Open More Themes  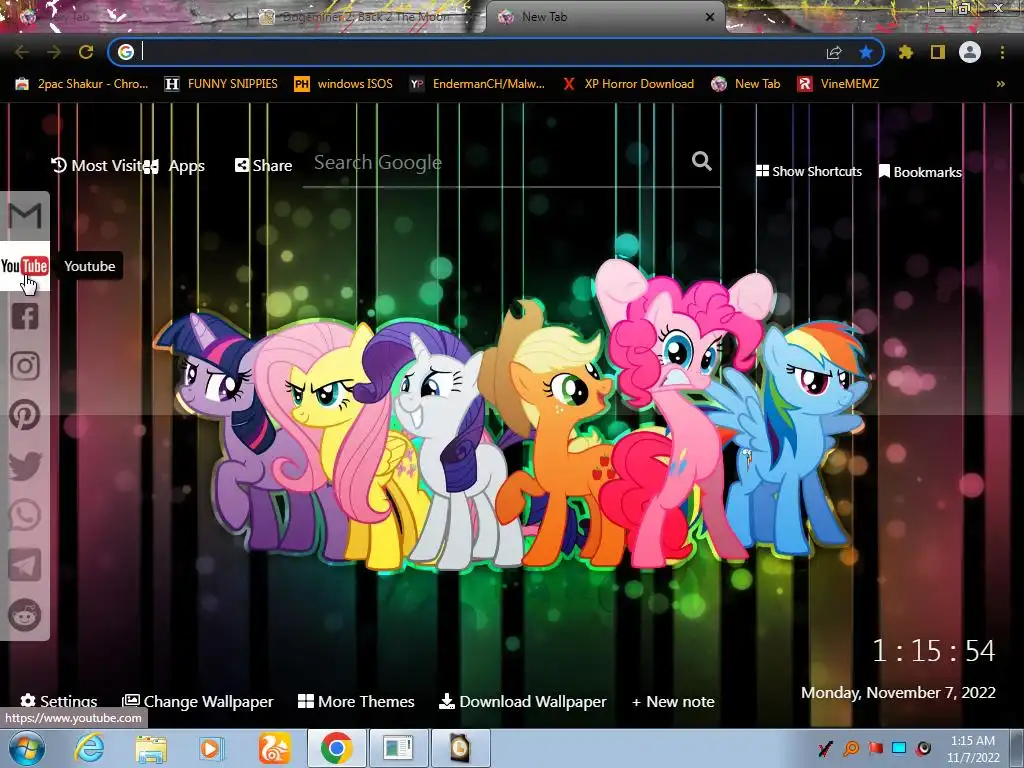pos(356,701)
